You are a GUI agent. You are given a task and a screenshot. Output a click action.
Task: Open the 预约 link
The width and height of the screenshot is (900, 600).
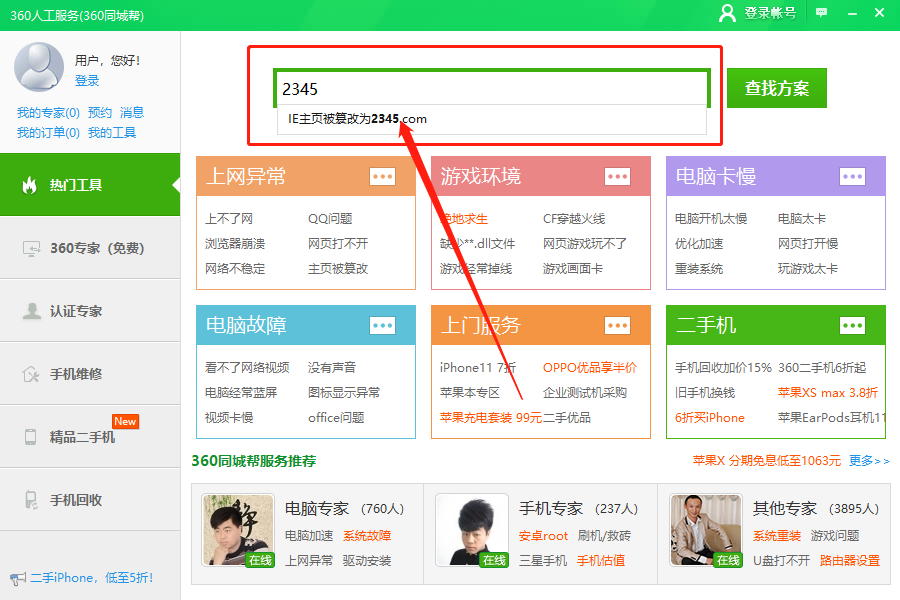tap(100, 113)
